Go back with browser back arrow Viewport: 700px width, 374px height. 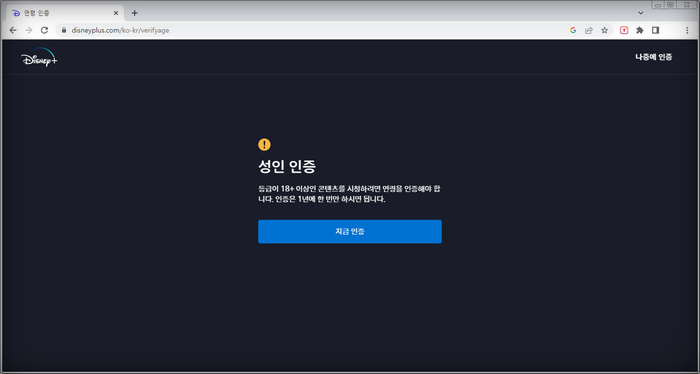coord(13,30)
